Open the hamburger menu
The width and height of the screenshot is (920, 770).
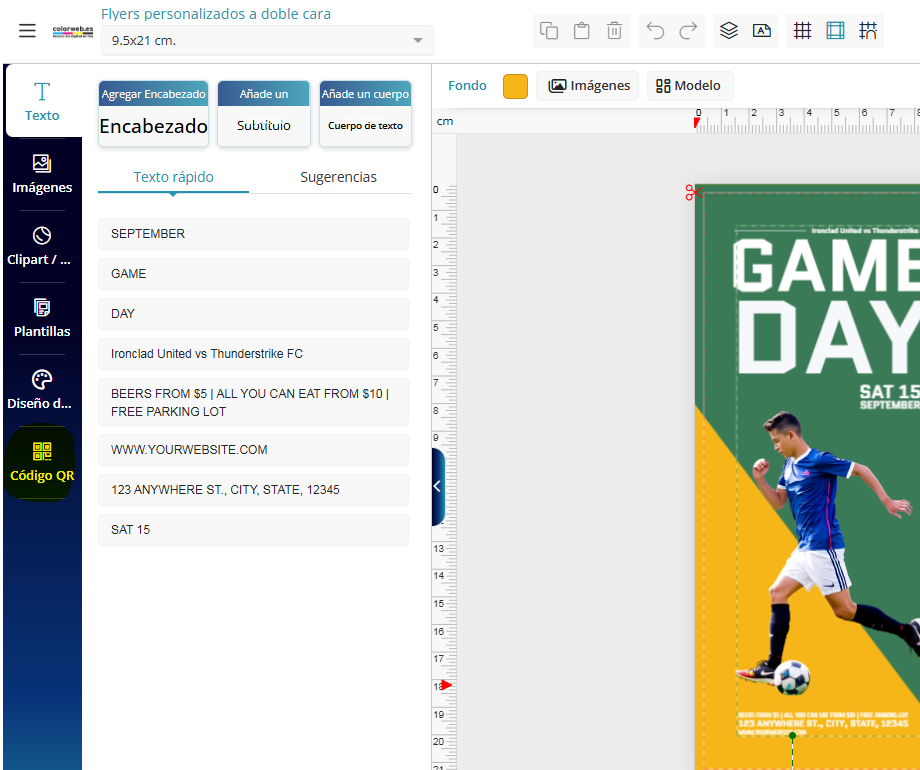coord(27,31)
